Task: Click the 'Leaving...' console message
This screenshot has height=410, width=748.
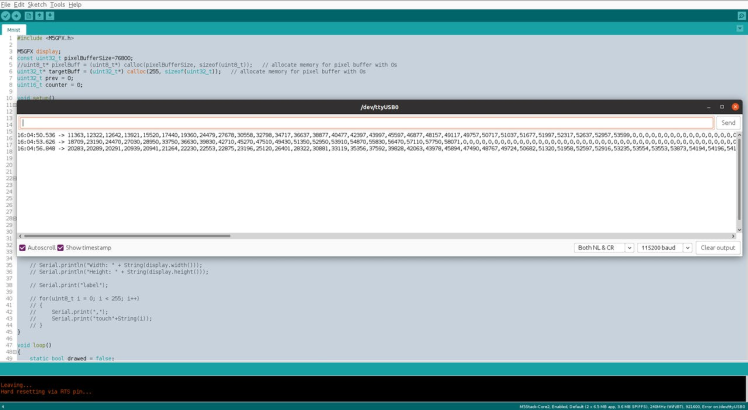Action: (17, 385)
